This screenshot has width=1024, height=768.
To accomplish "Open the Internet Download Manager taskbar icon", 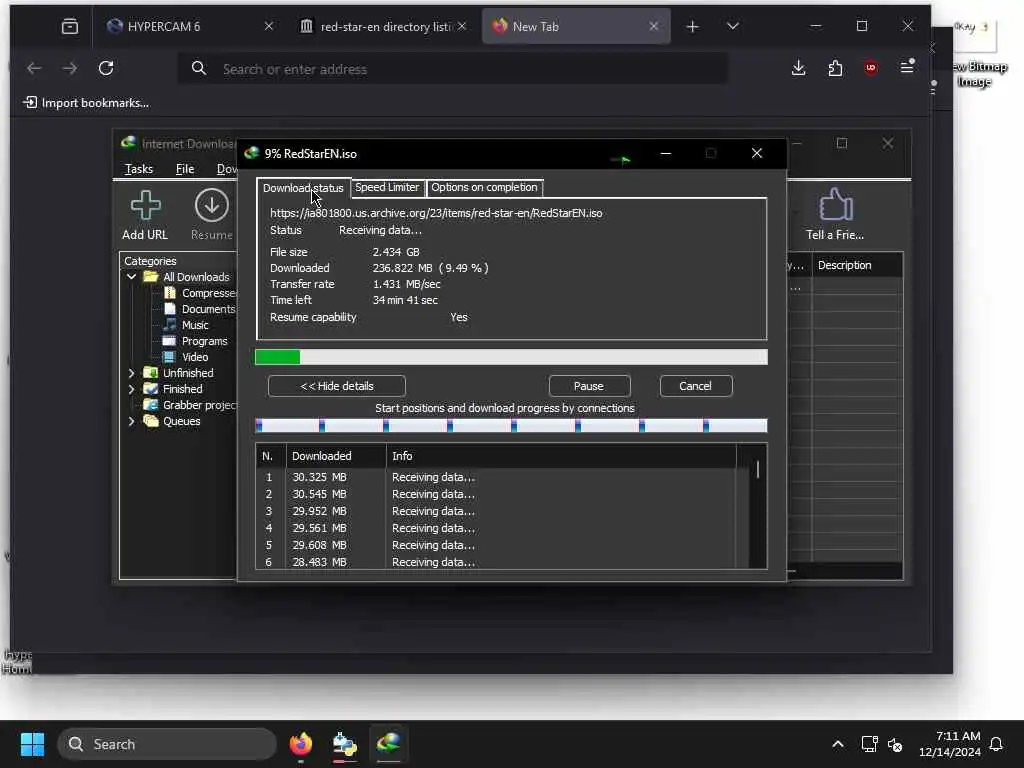I will click(389, 743).
